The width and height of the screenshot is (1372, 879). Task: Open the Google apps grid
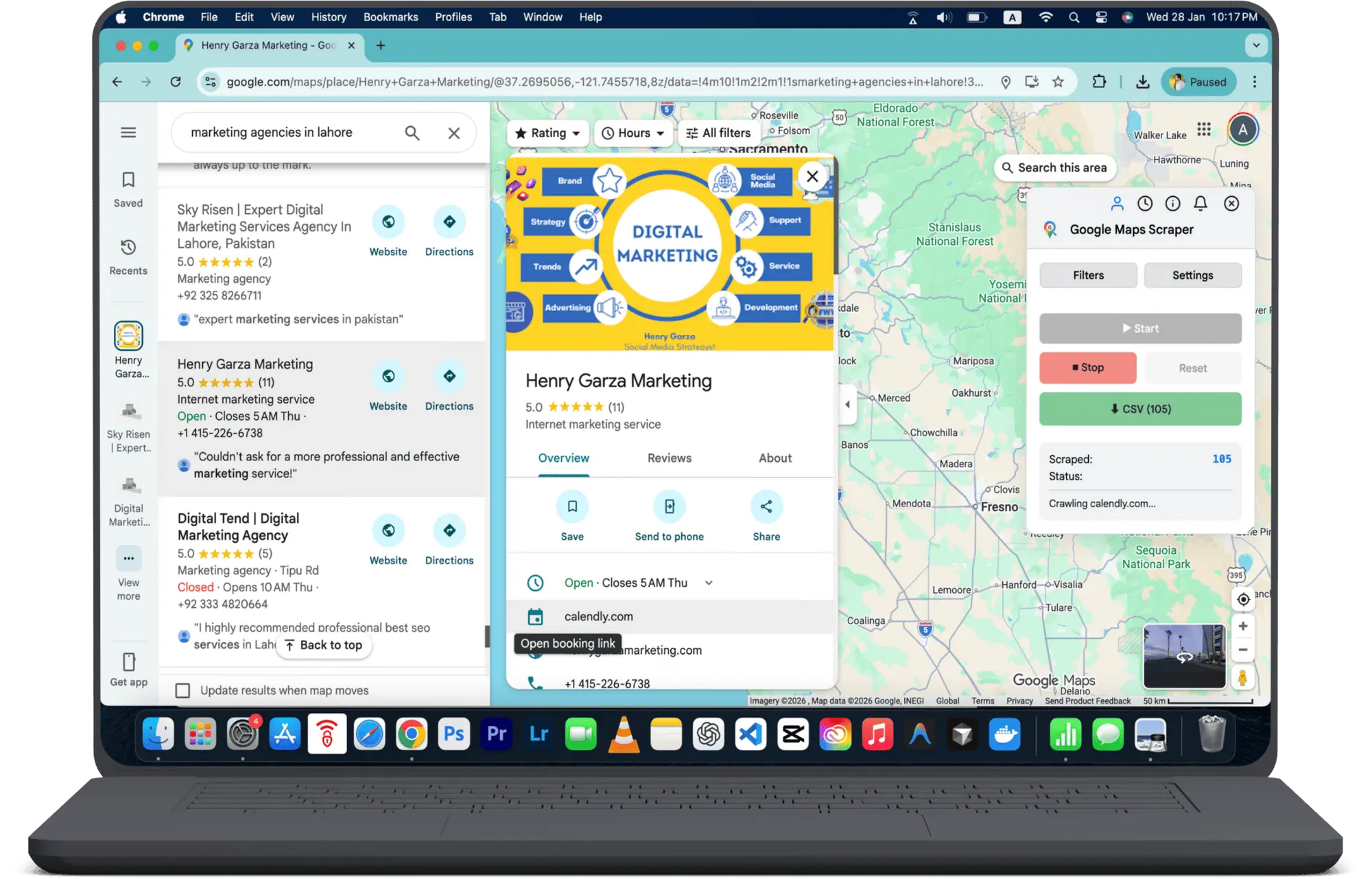(1204, 129)
